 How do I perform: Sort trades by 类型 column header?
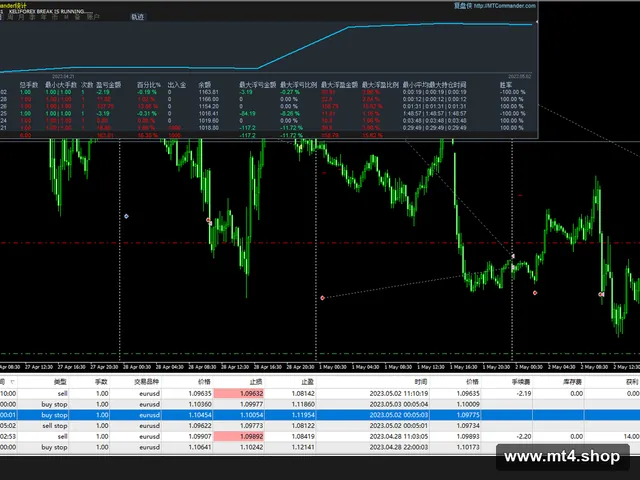[x=60, y=382]
